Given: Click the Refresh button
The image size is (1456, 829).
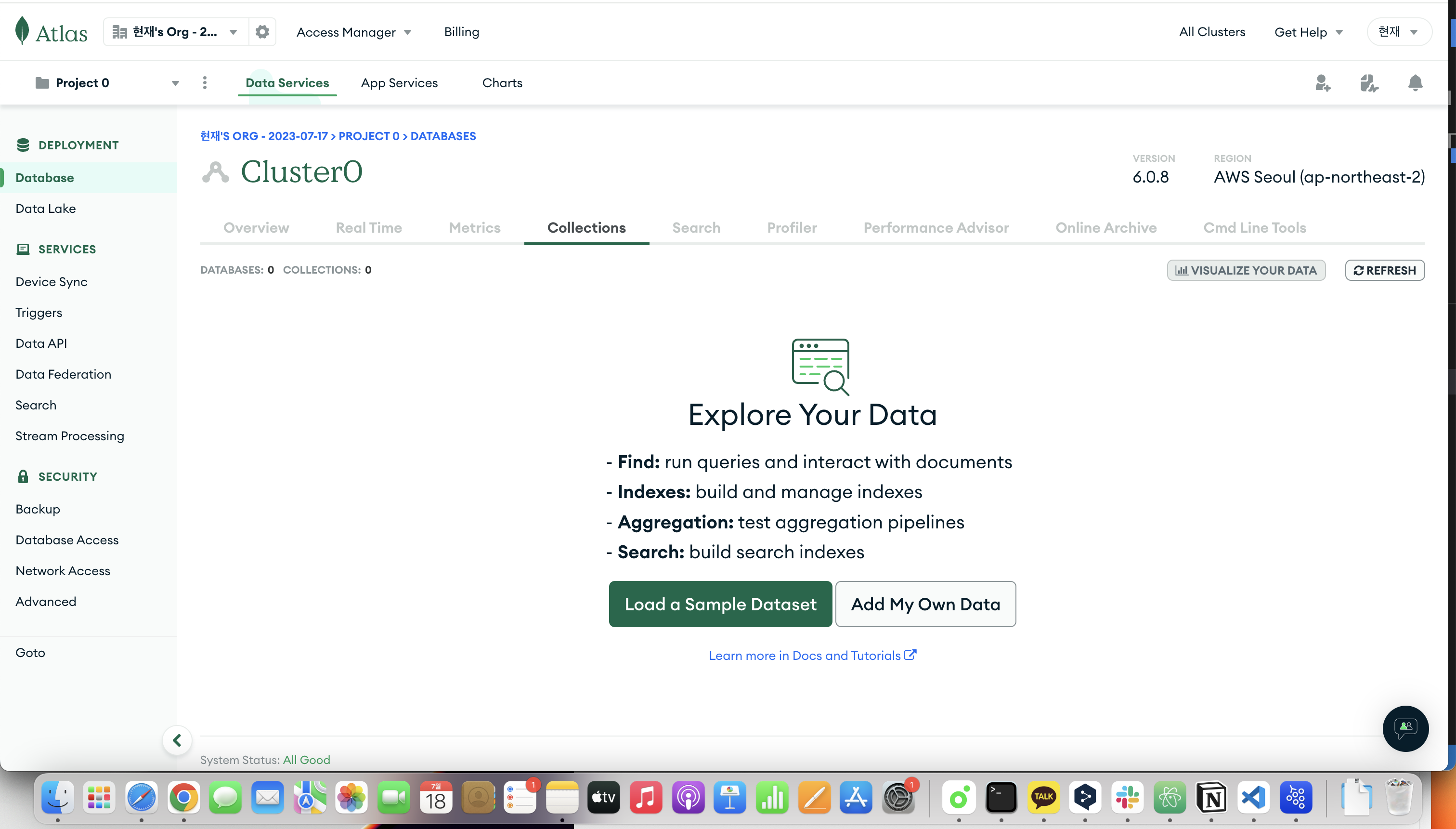Looking at the screenshot, I should 1385,270.
